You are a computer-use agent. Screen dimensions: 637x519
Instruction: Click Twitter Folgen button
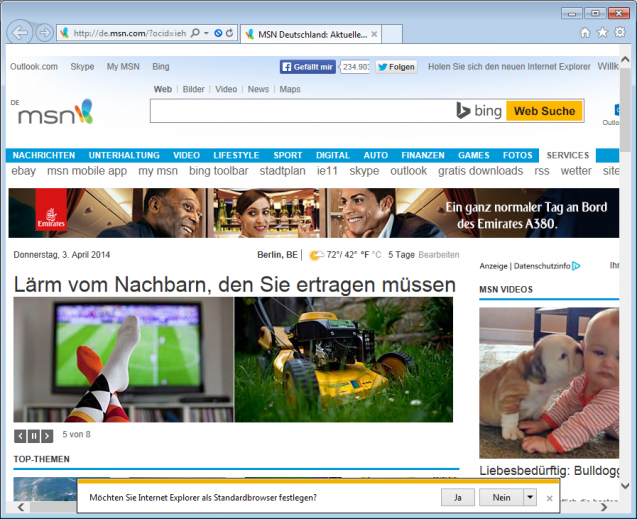pos(396,67)
